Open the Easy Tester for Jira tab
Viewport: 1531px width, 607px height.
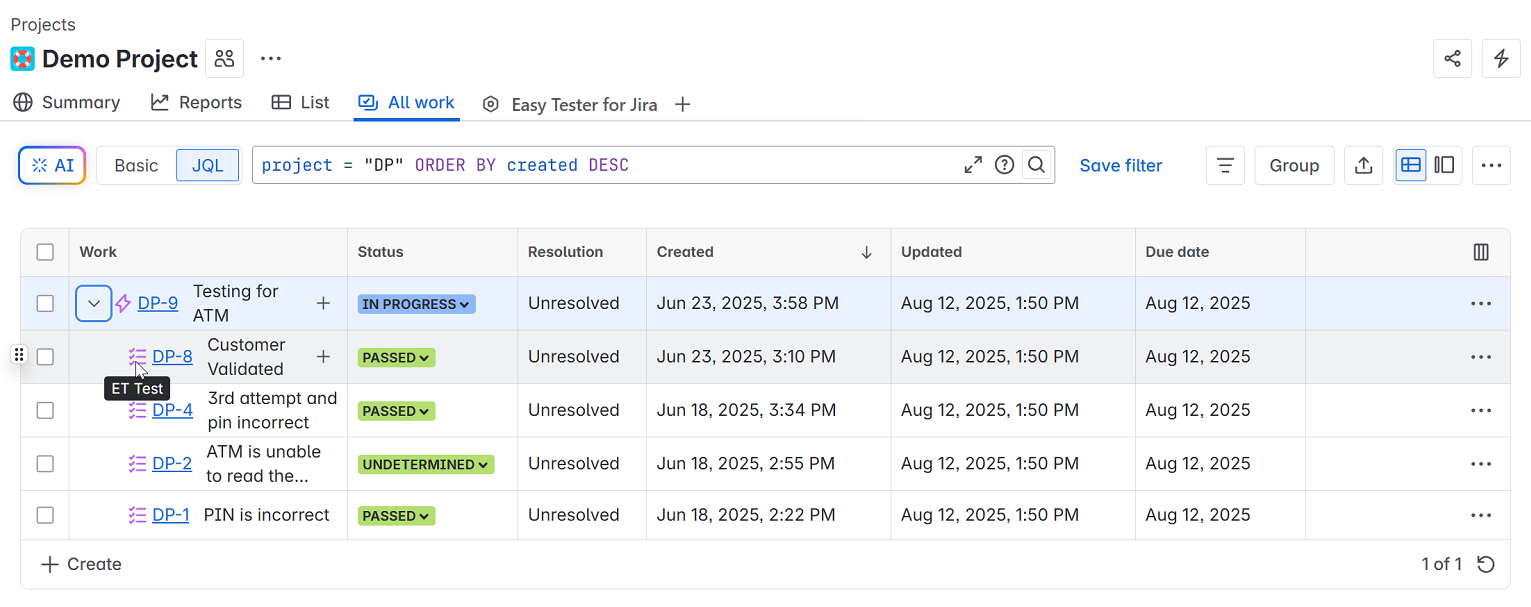click(583, 104)
